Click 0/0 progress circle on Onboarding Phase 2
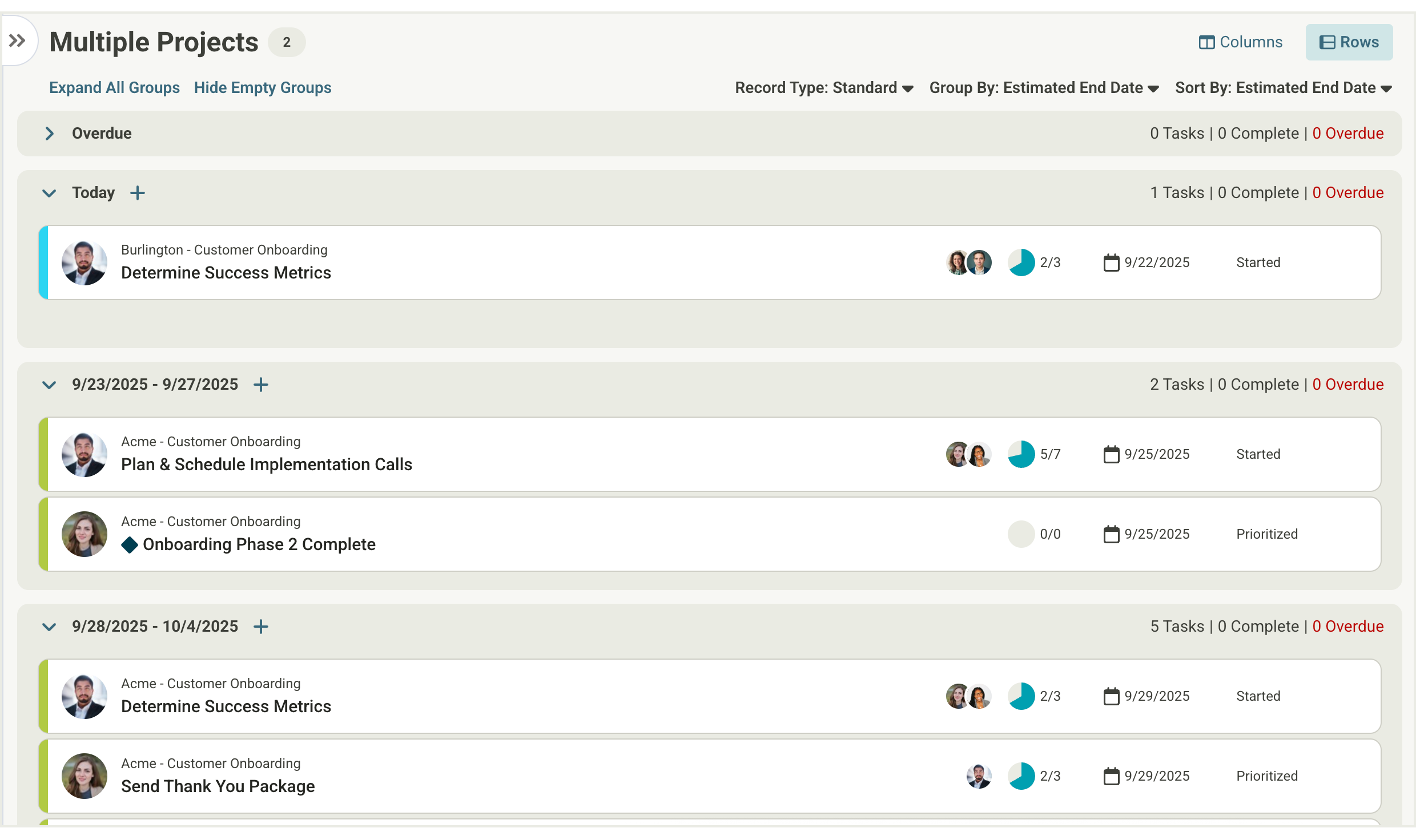Image resolution: width=1416 pixels, height=840 pixels. pos(1021,534)
